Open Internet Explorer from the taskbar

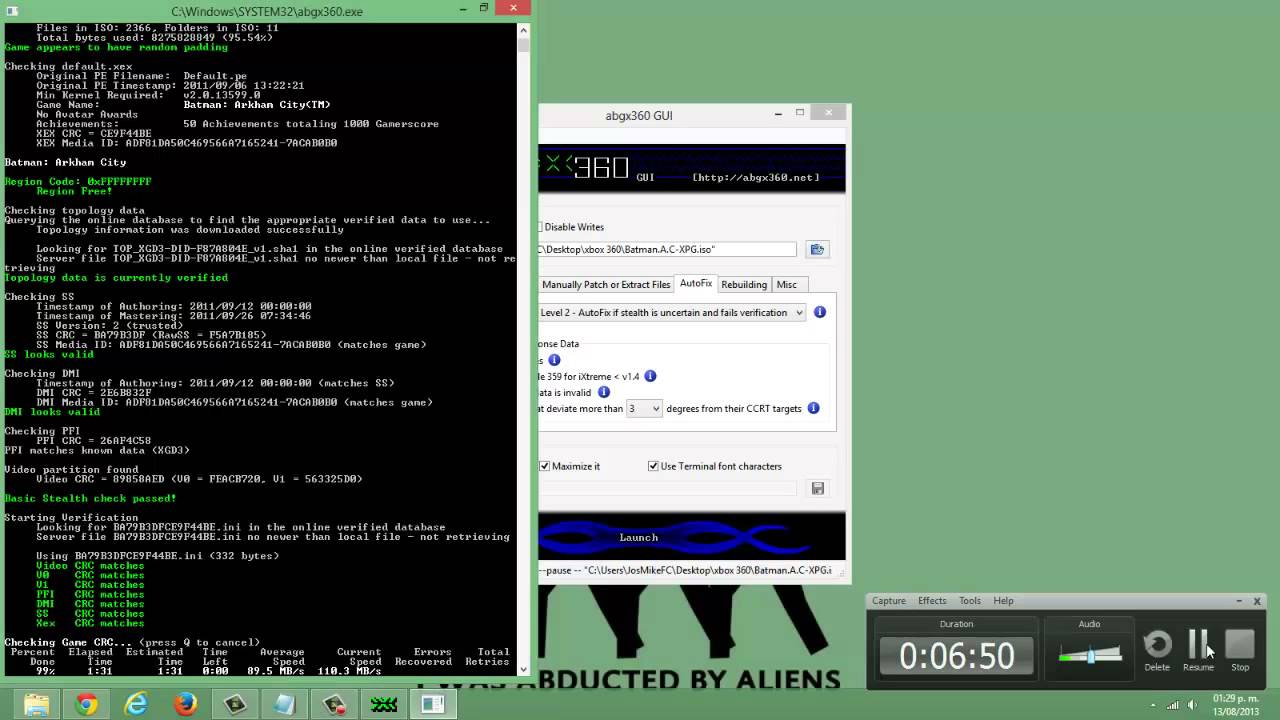136,704
